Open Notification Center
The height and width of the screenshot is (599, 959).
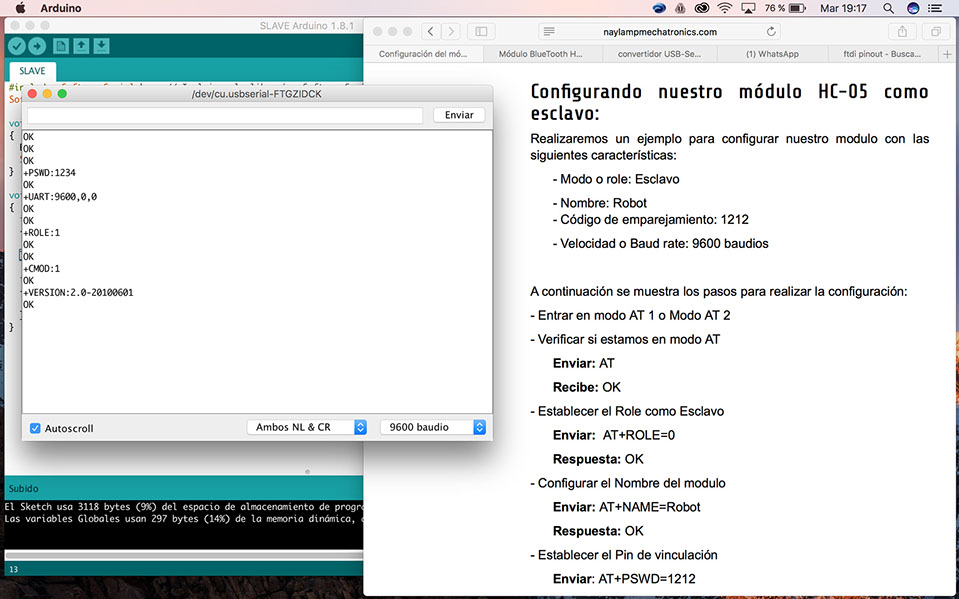click(935, 8)
